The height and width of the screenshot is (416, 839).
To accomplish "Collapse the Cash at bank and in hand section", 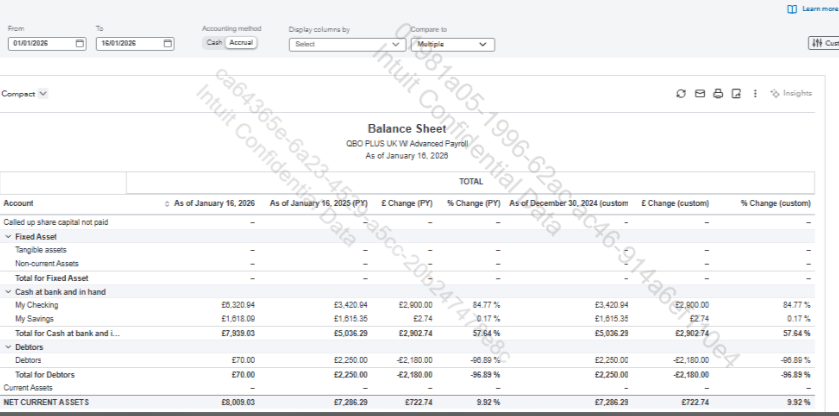I will [x=8, y=291].
